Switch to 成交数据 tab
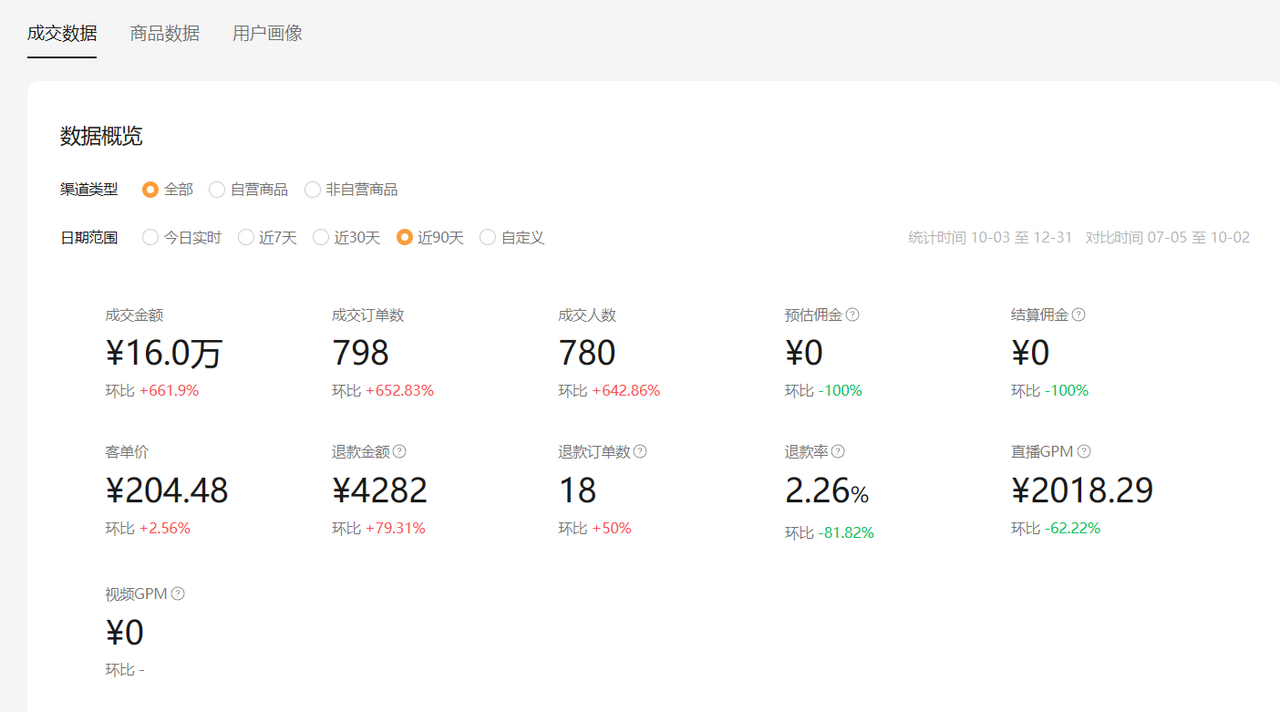This screenshot has height=712, width=1280. [x=62, y=33]
